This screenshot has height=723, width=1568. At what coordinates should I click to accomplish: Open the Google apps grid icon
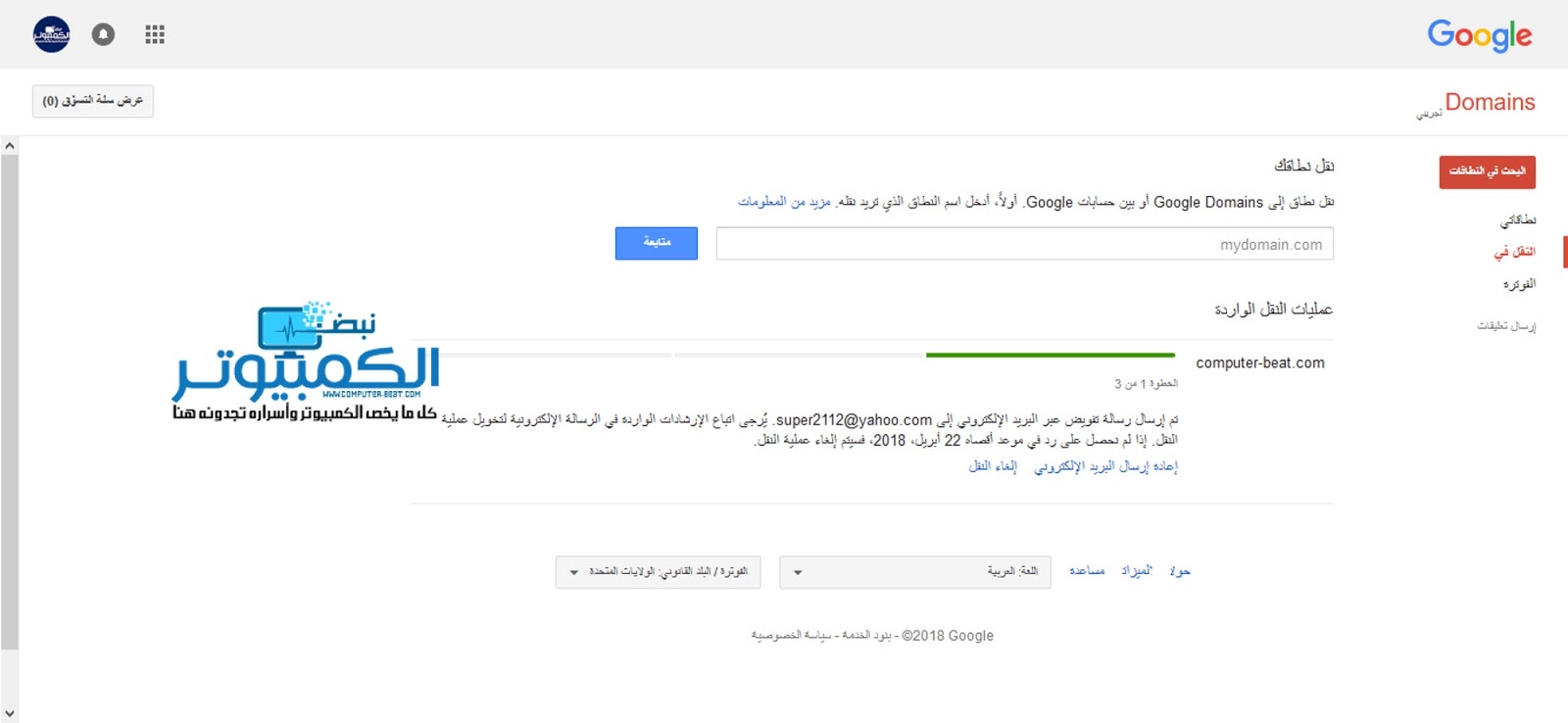coord(155,34)
